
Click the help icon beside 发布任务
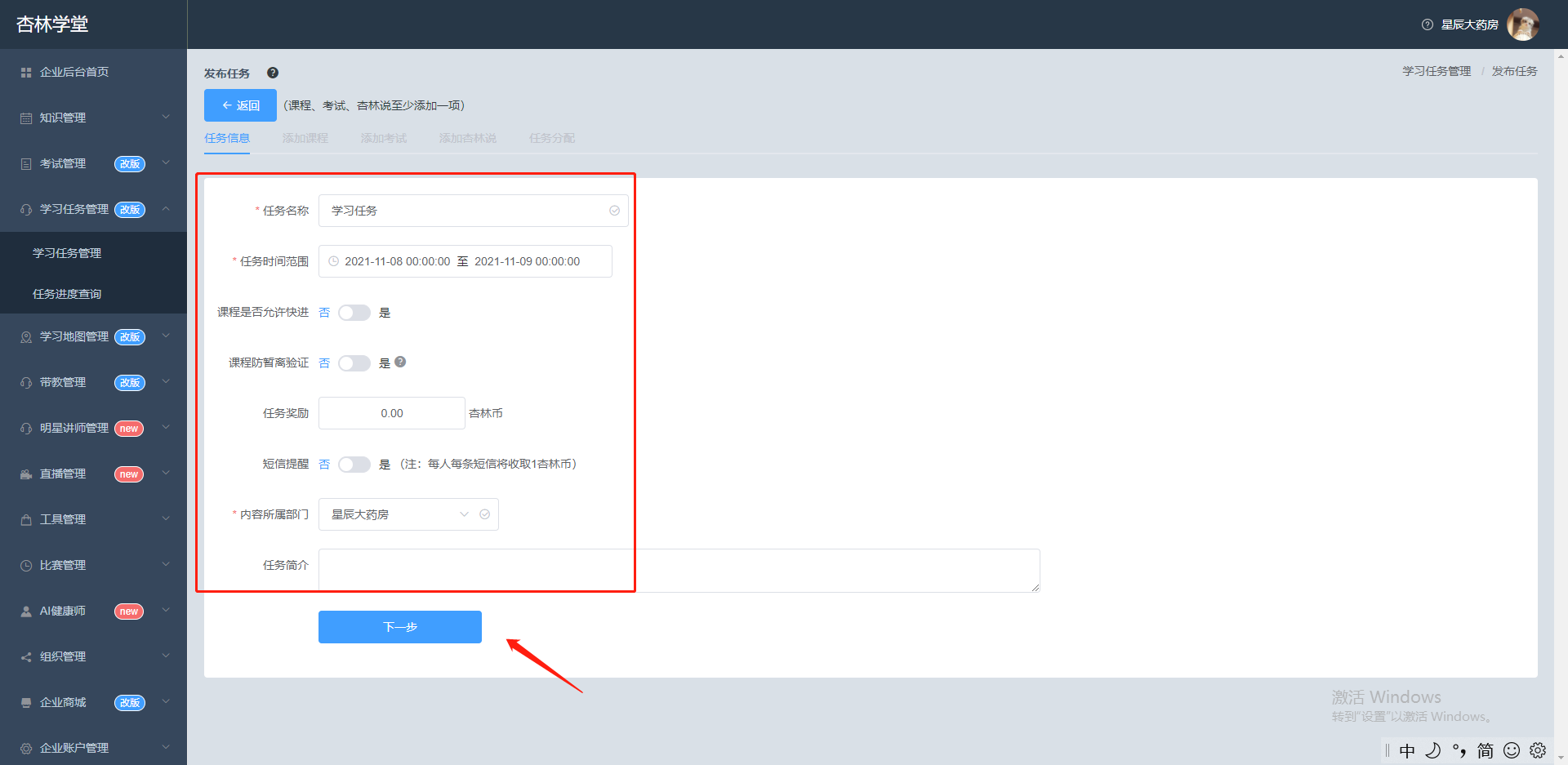click(x=273, y=73)
